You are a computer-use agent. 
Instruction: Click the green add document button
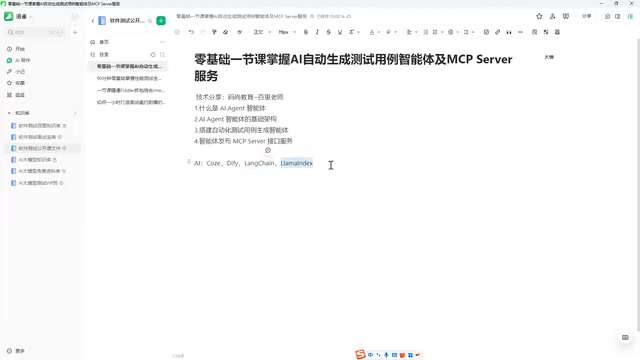[161, 20]
